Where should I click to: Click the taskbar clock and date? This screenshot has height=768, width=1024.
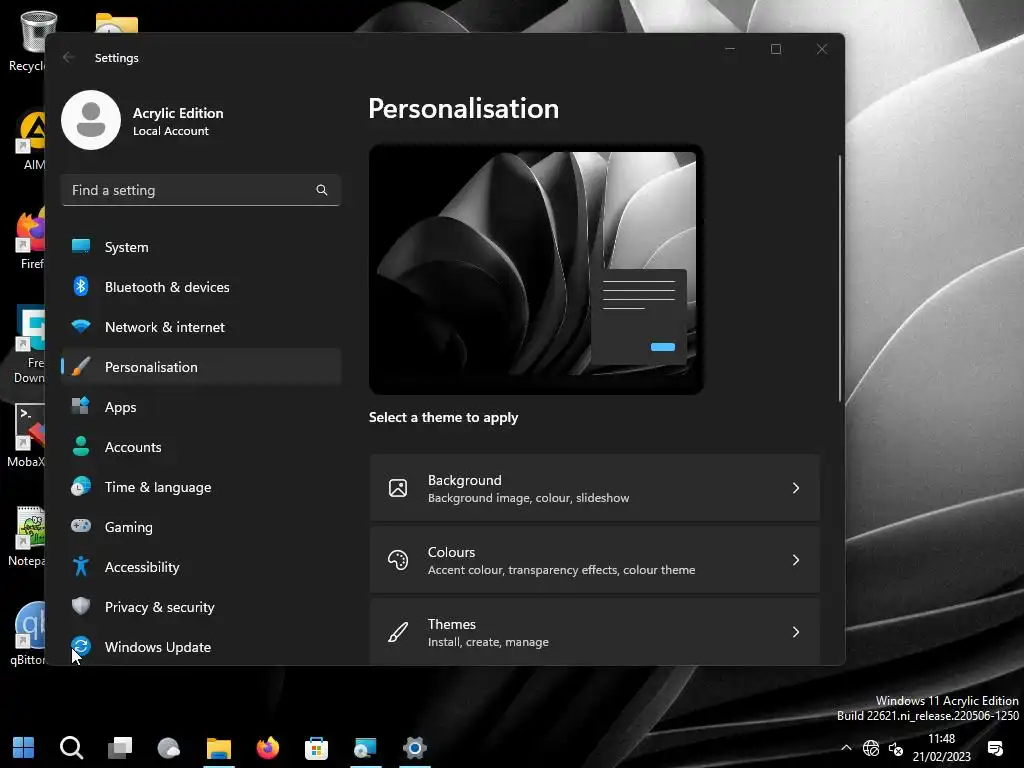pos(942,748)
